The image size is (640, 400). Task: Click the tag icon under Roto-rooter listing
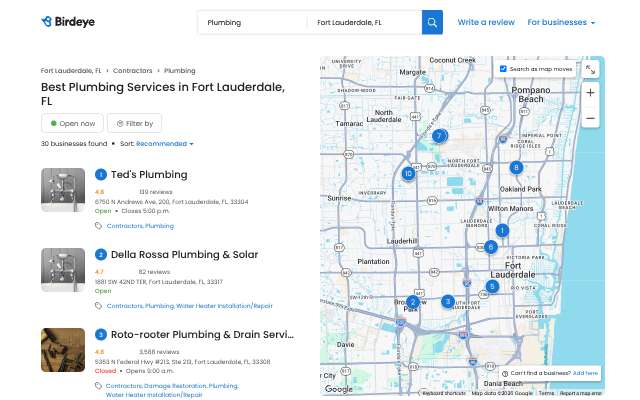coord(98,386)
